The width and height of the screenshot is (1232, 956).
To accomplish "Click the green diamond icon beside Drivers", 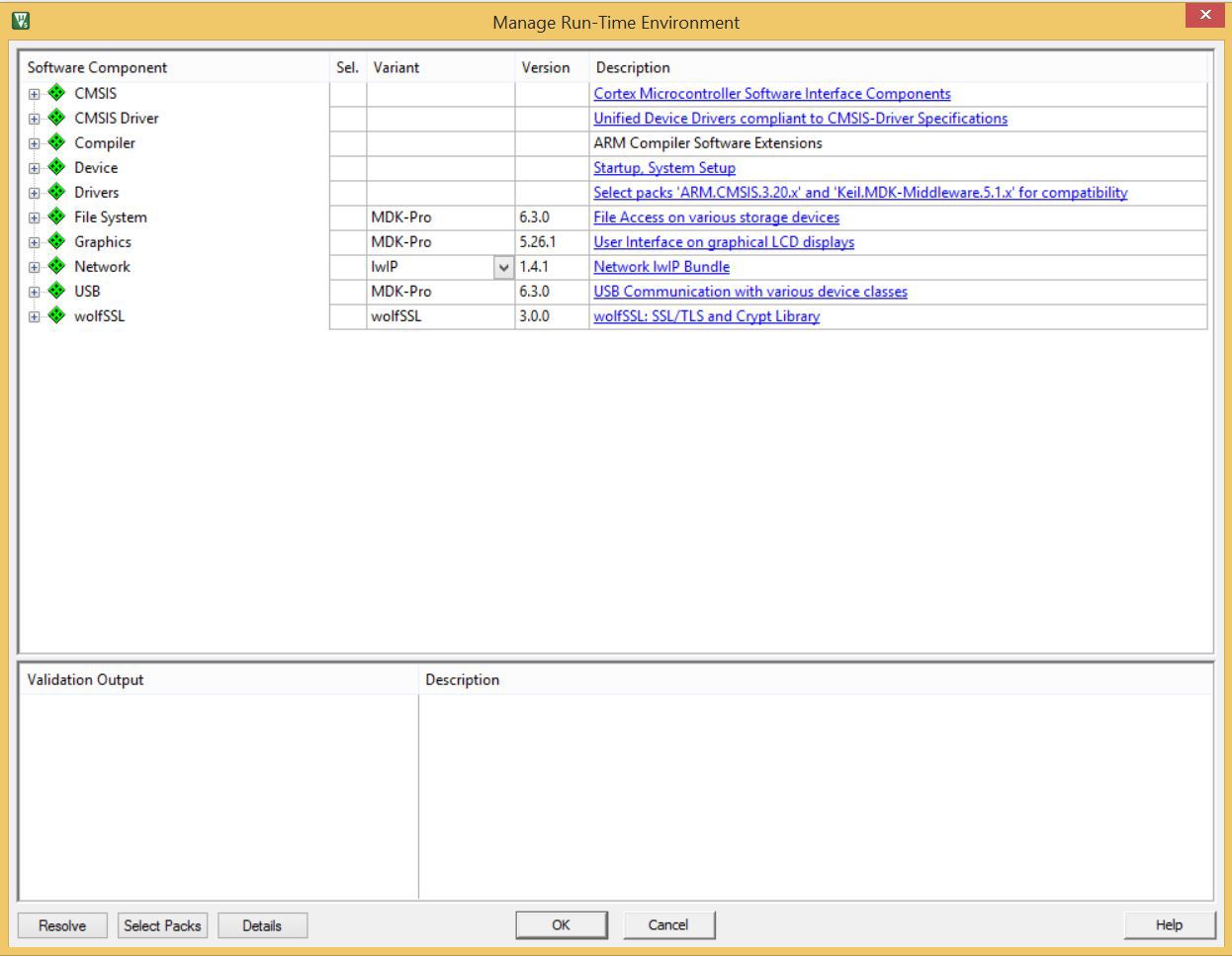I will 56,192.
